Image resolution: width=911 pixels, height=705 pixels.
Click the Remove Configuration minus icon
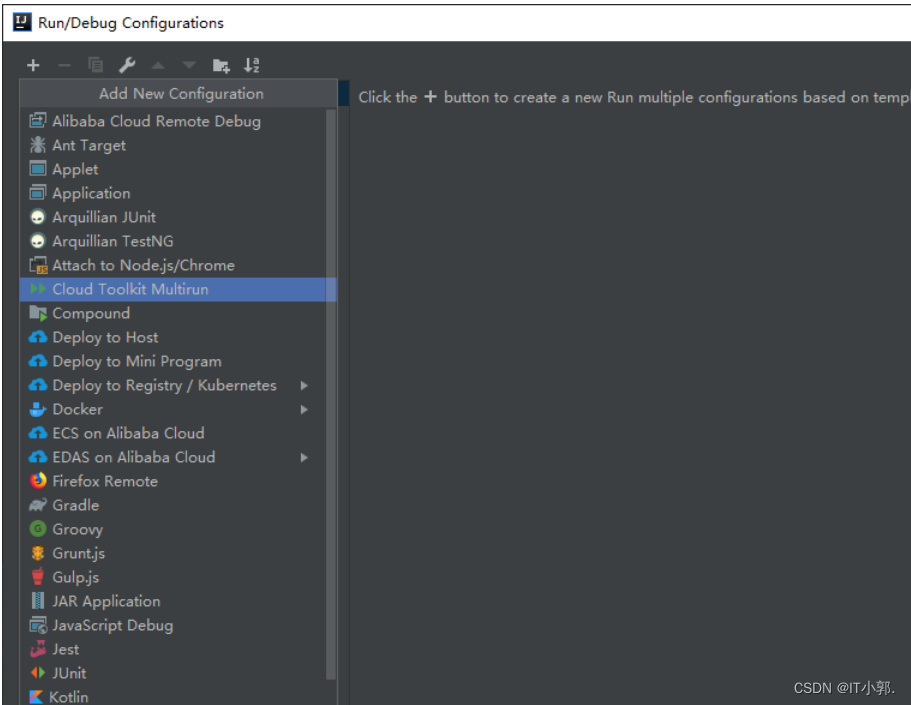click(x=64, y=65)
